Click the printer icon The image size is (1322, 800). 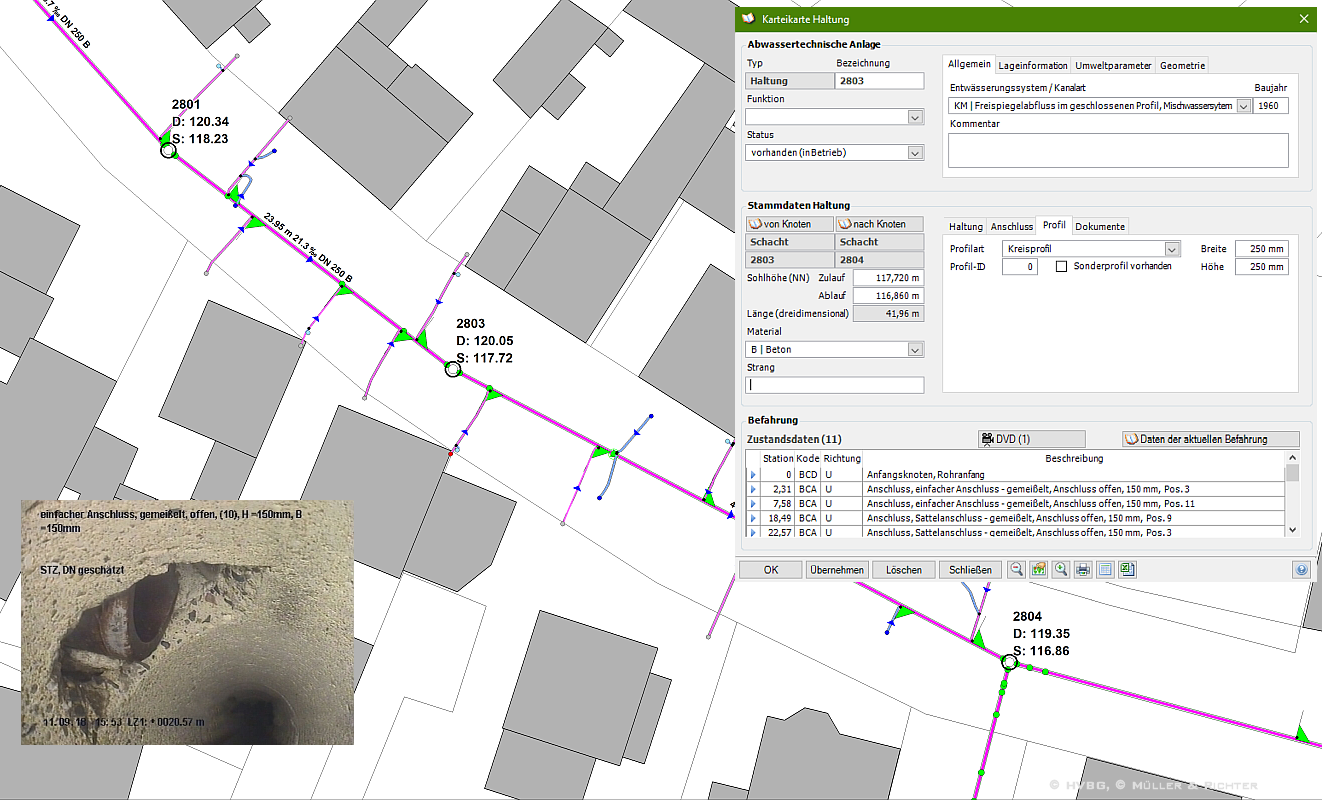click(1082, 569)
